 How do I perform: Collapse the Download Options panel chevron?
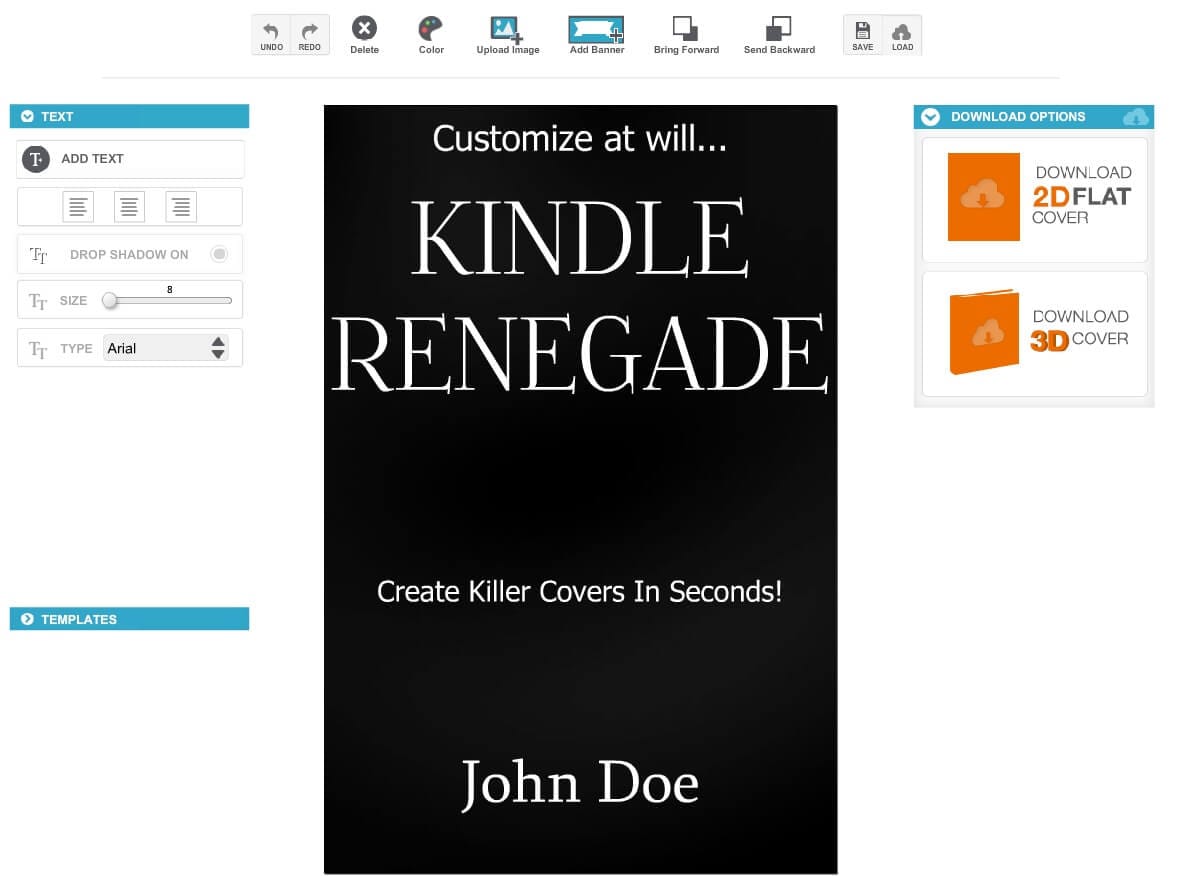point(930,117)
